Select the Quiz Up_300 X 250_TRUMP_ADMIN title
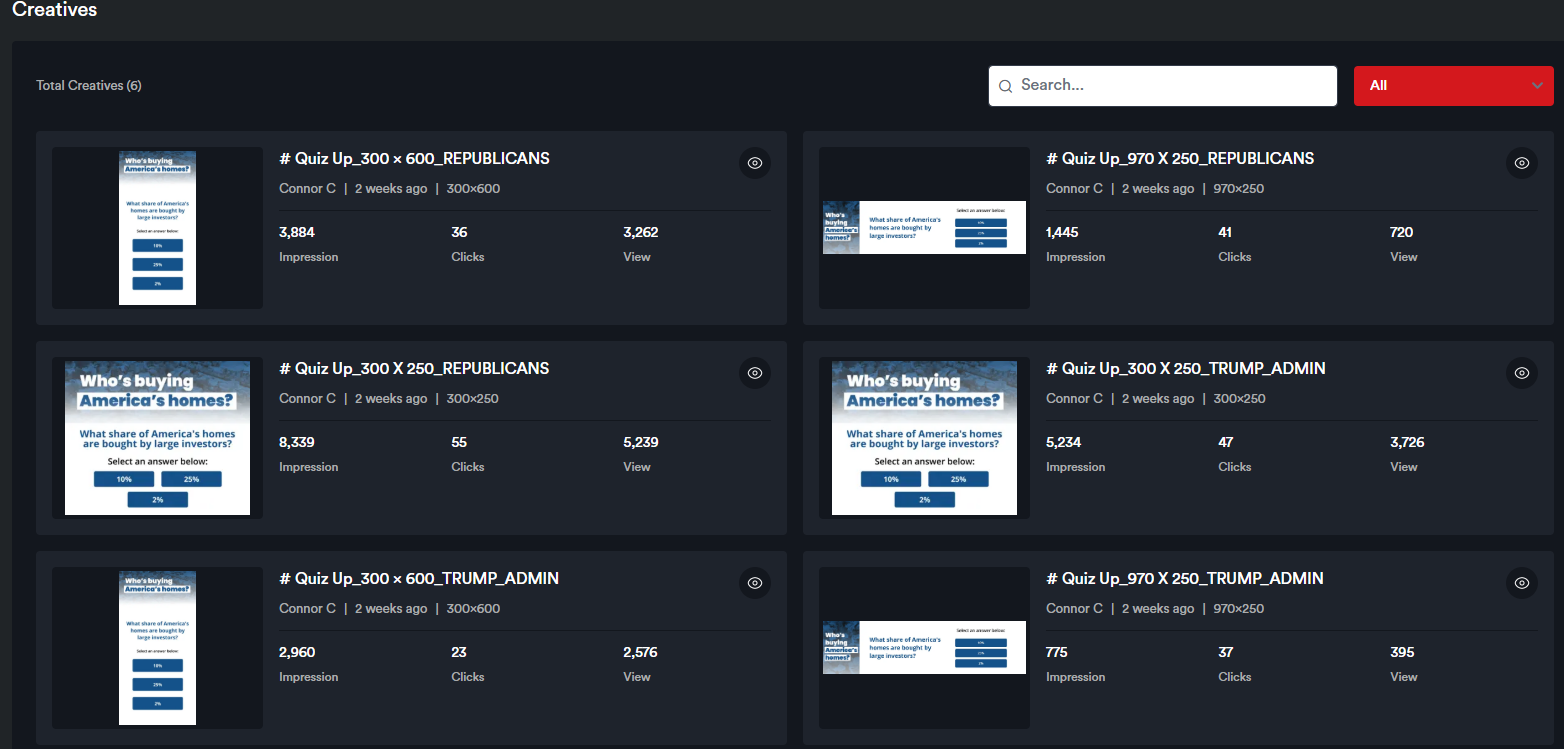 click(1185, 369)
